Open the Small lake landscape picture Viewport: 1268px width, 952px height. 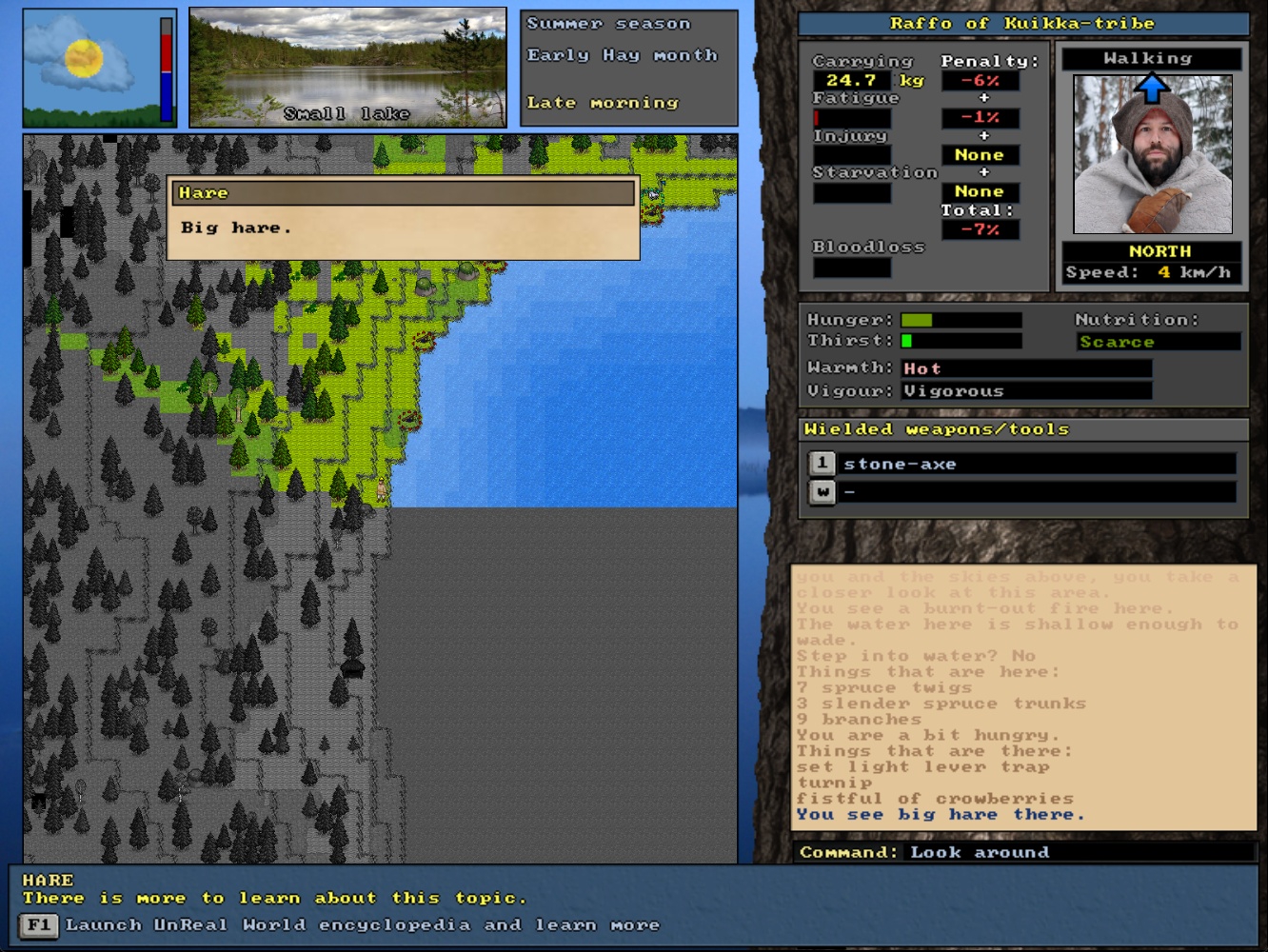(347, 68)
